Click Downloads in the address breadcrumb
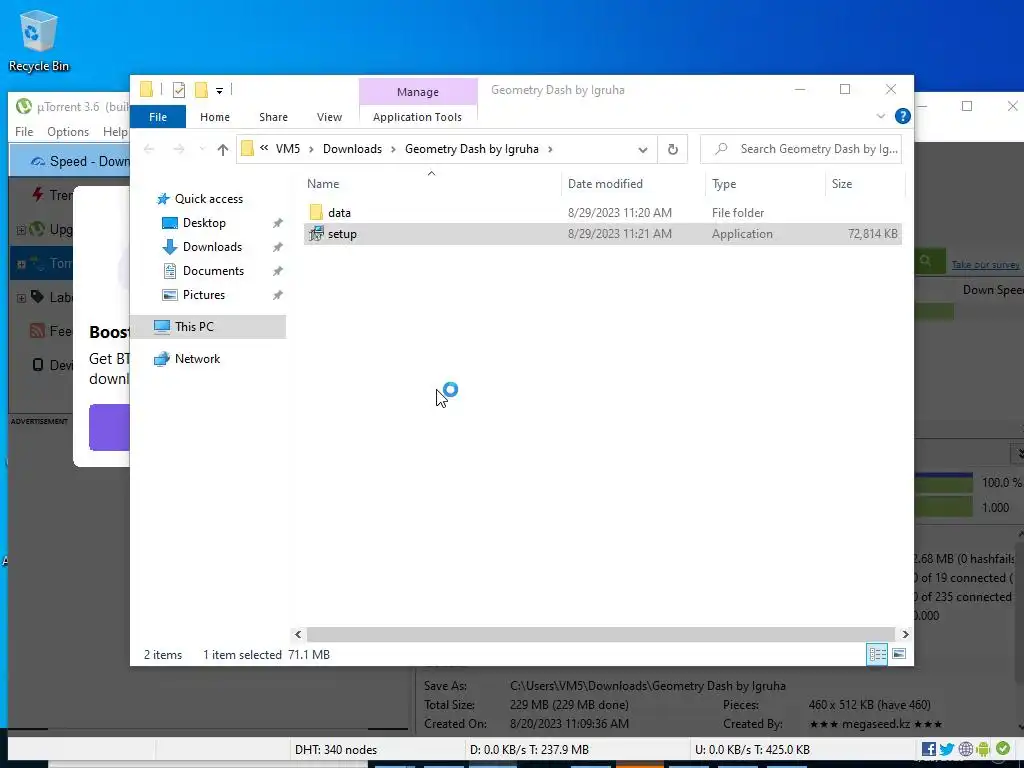The width and height of the screenshot is (1024, 768). [x=352, y=149]
